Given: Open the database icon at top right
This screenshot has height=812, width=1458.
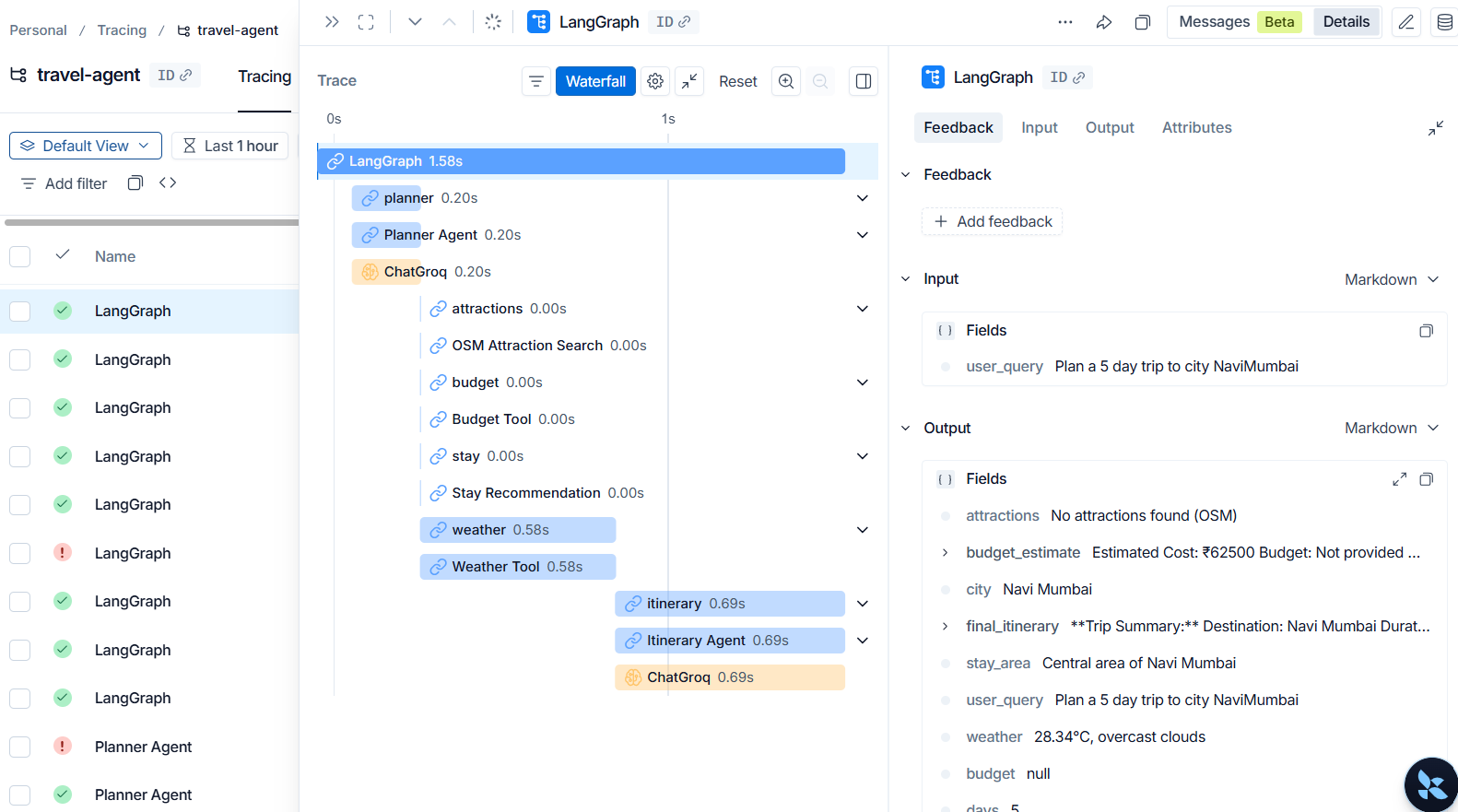Looking at the screenshot, I should [x=1445, y=22].
